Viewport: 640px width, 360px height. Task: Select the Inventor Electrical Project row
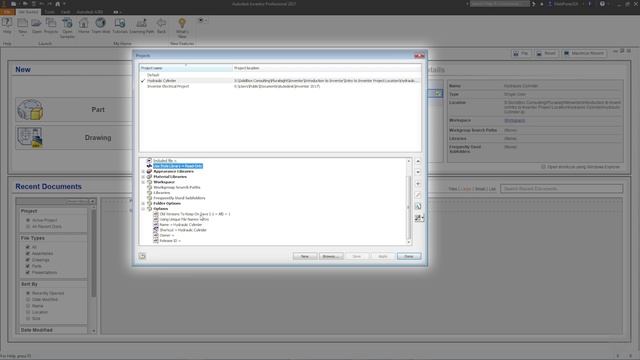[280, 87]
